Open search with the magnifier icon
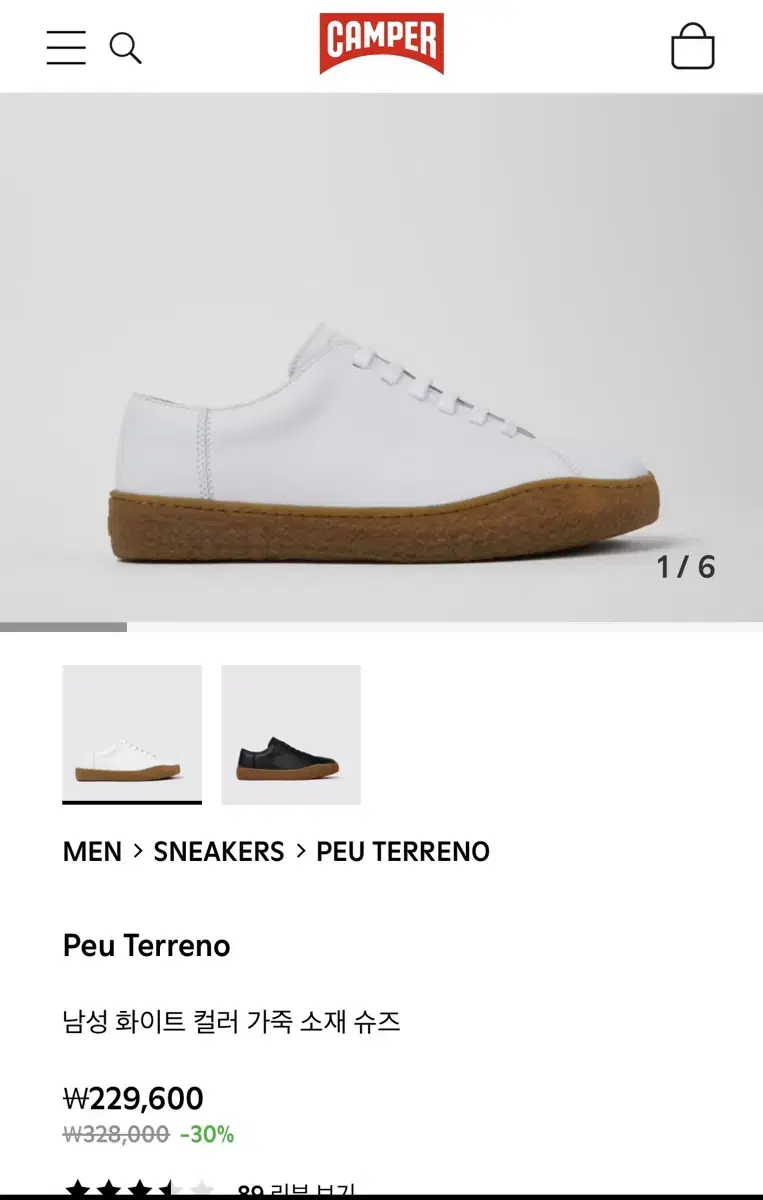The height and width of the screenshot is (1200, 763). coord(125,47)
